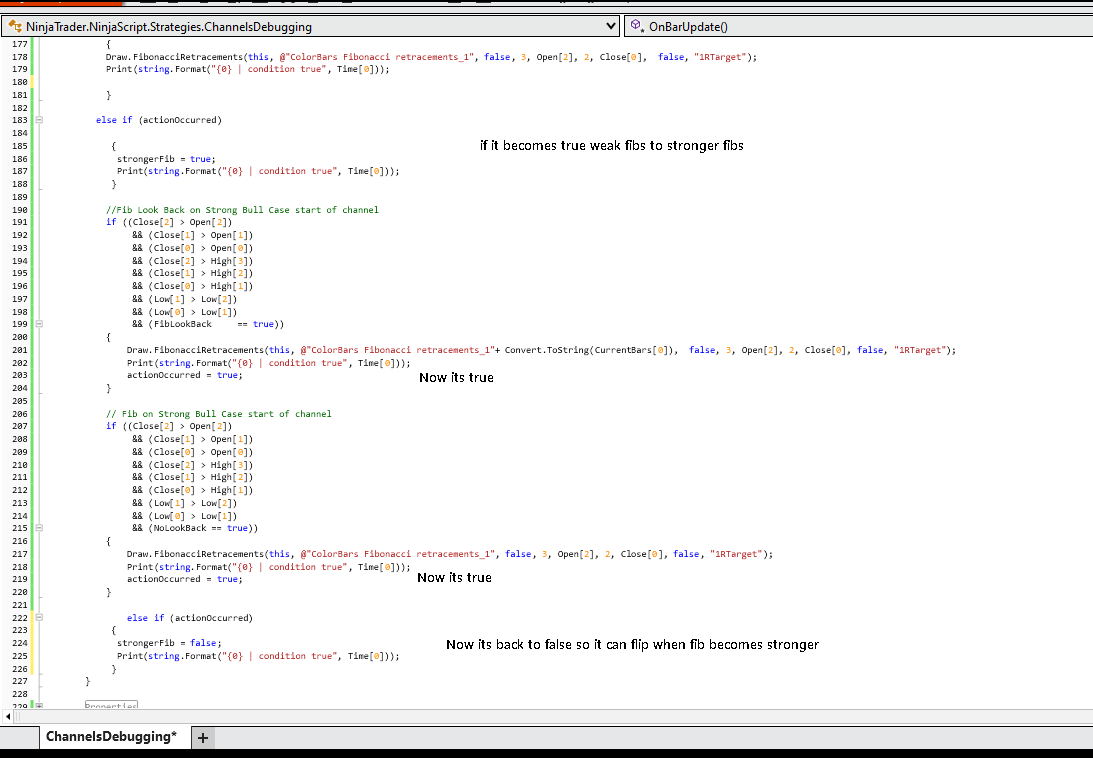Click the '//Fib Look Back on Strong Bull Case' comment

click(242, 210)
